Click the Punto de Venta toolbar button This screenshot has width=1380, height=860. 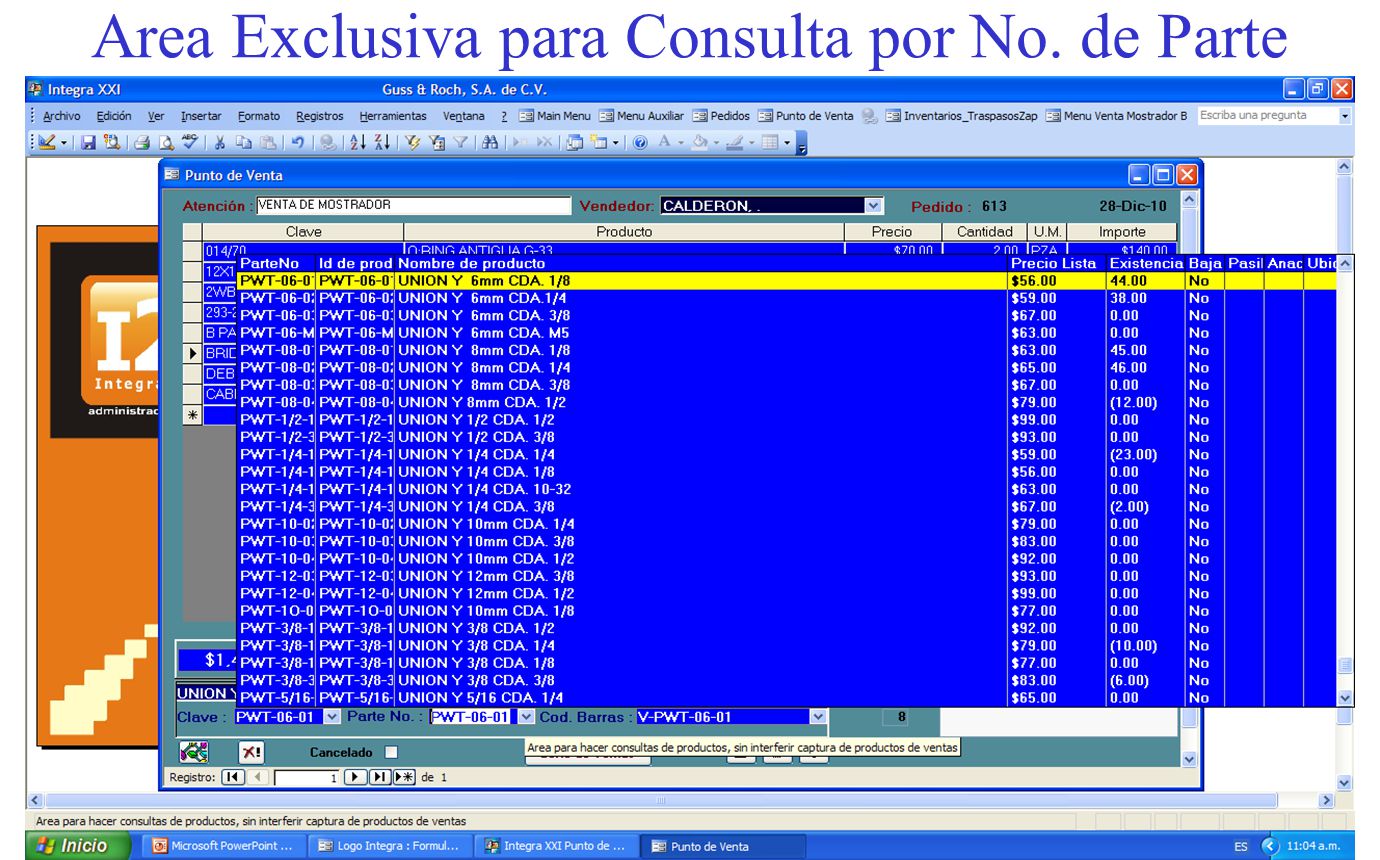coord(806,116)
